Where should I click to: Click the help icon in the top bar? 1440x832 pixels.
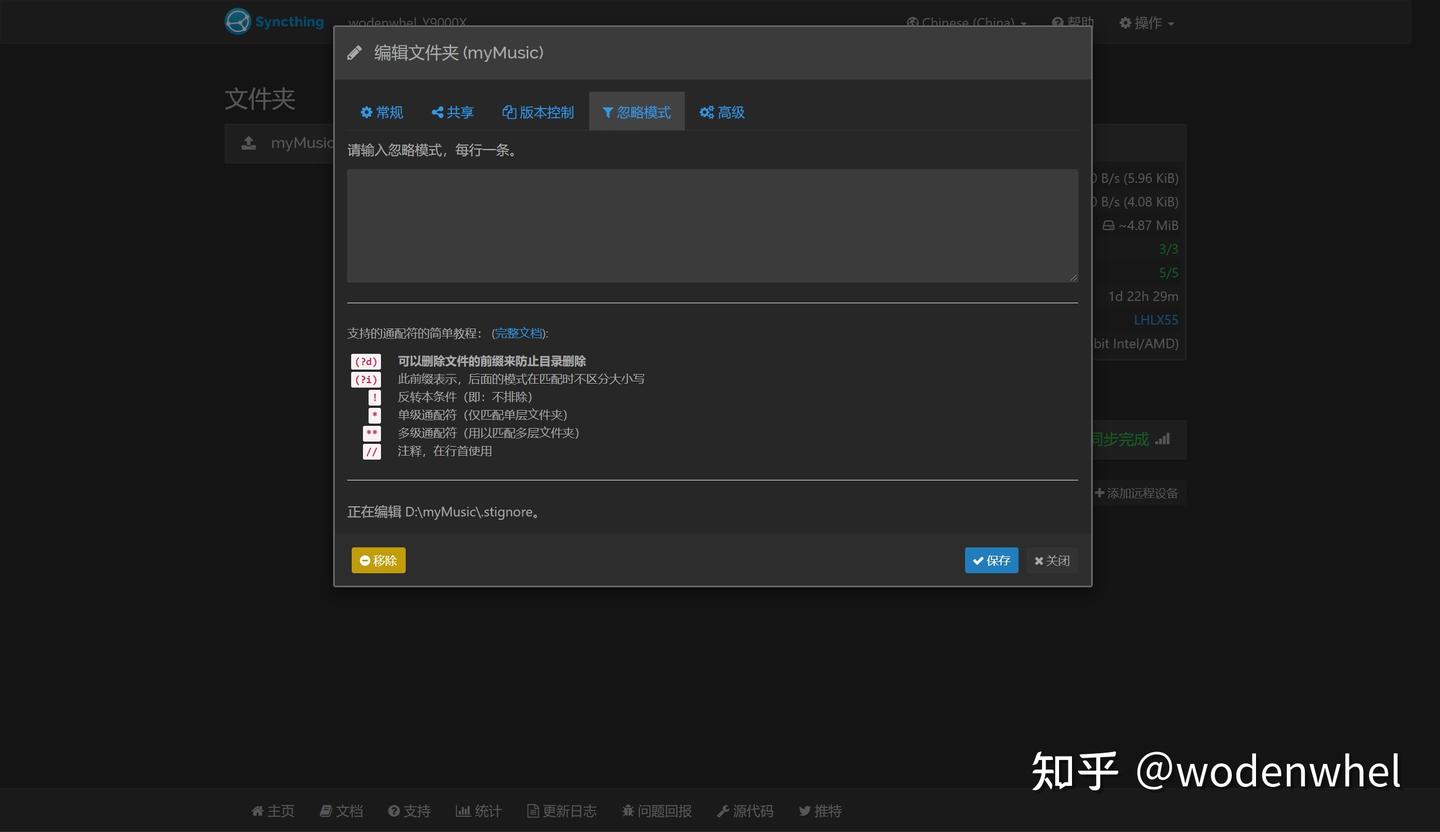tap(1057, 22)
